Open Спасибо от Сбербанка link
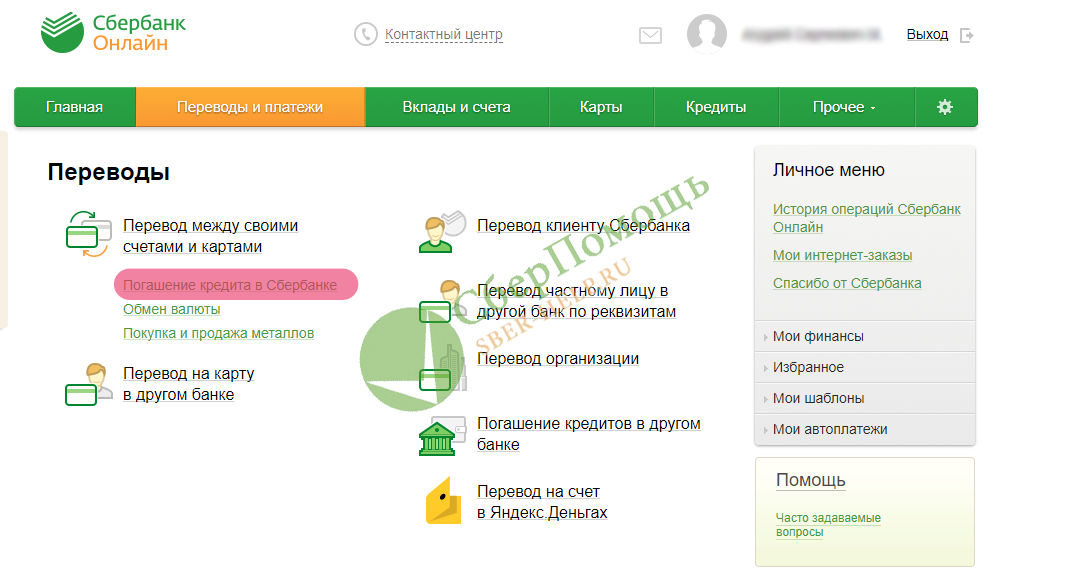The image size is (1078, 576). pos(847,283)
